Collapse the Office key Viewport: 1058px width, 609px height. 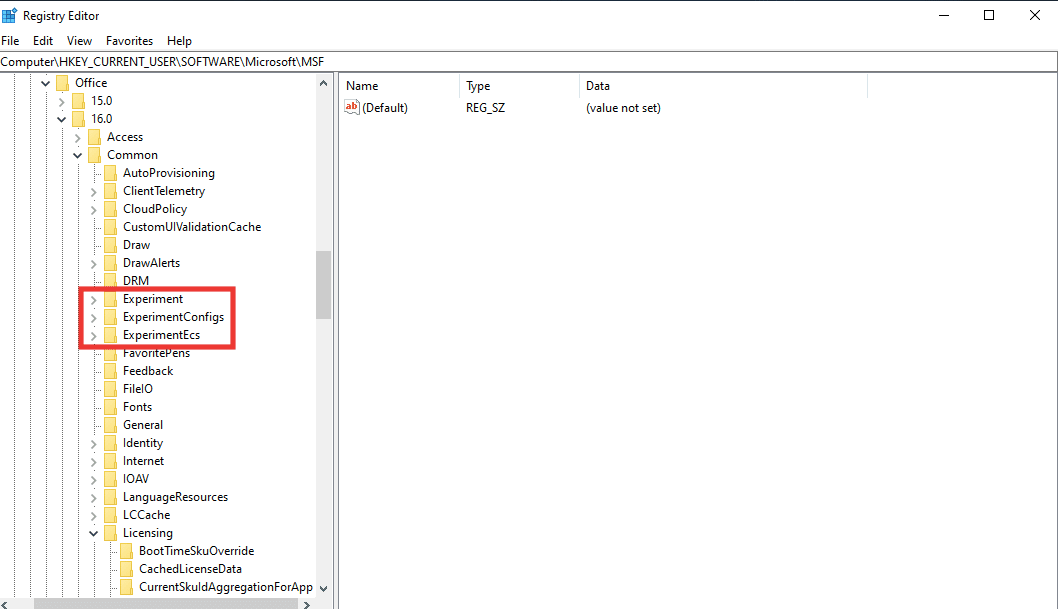(45, 84)
